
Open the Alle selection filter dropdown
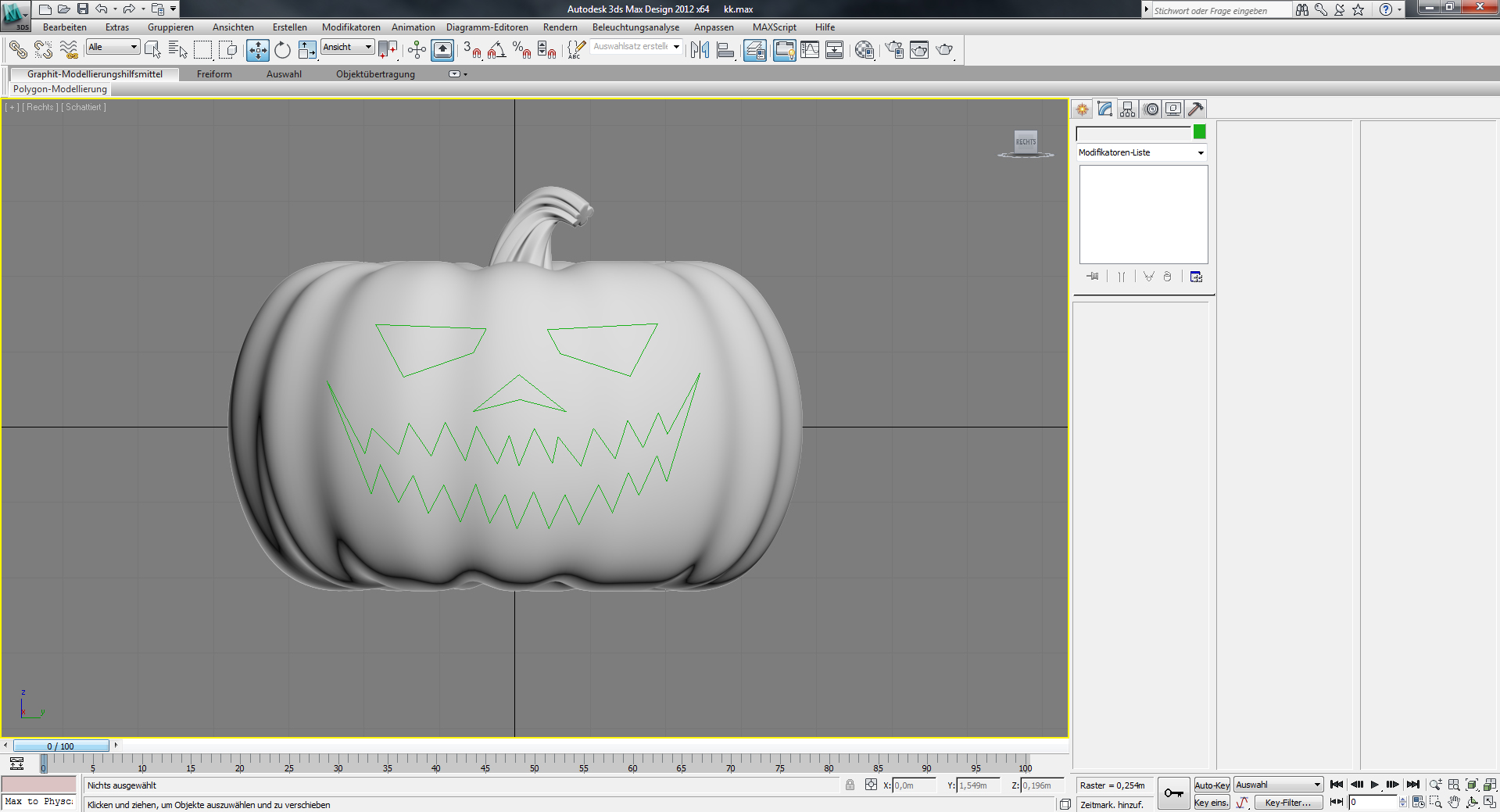pyautogui.click(x=113, y=47)
